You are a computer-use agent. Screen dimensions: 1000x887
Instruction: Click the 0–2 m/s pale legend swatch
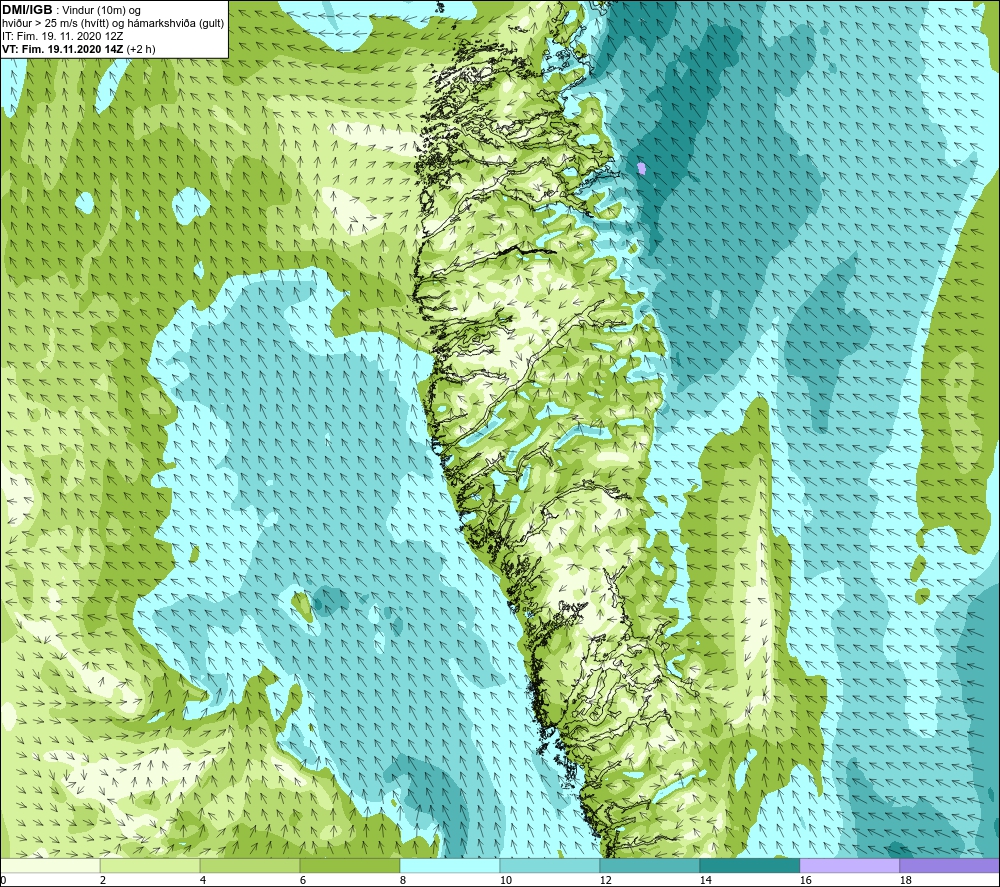point(50,865)
